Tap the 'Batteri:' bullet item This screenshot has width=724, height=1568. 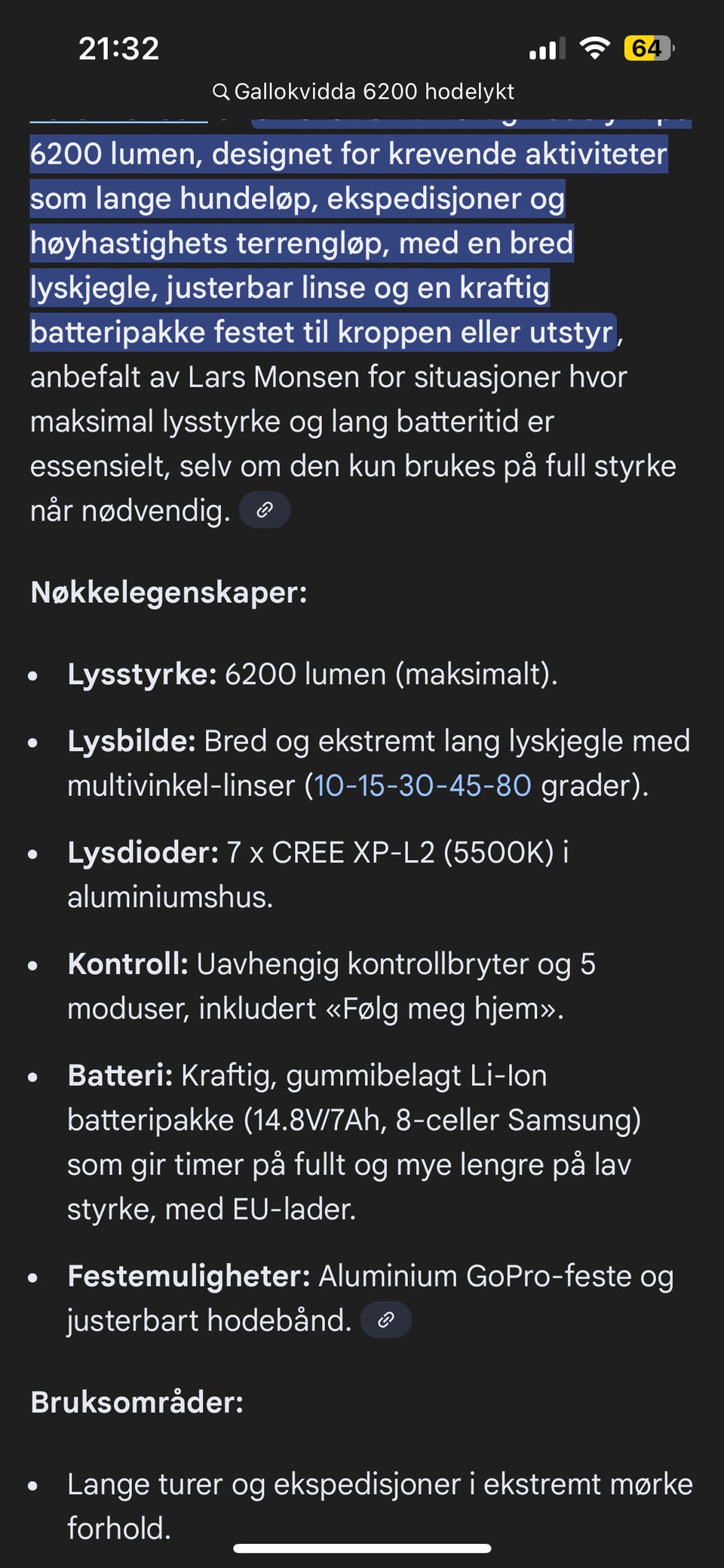pos(354,1142)
